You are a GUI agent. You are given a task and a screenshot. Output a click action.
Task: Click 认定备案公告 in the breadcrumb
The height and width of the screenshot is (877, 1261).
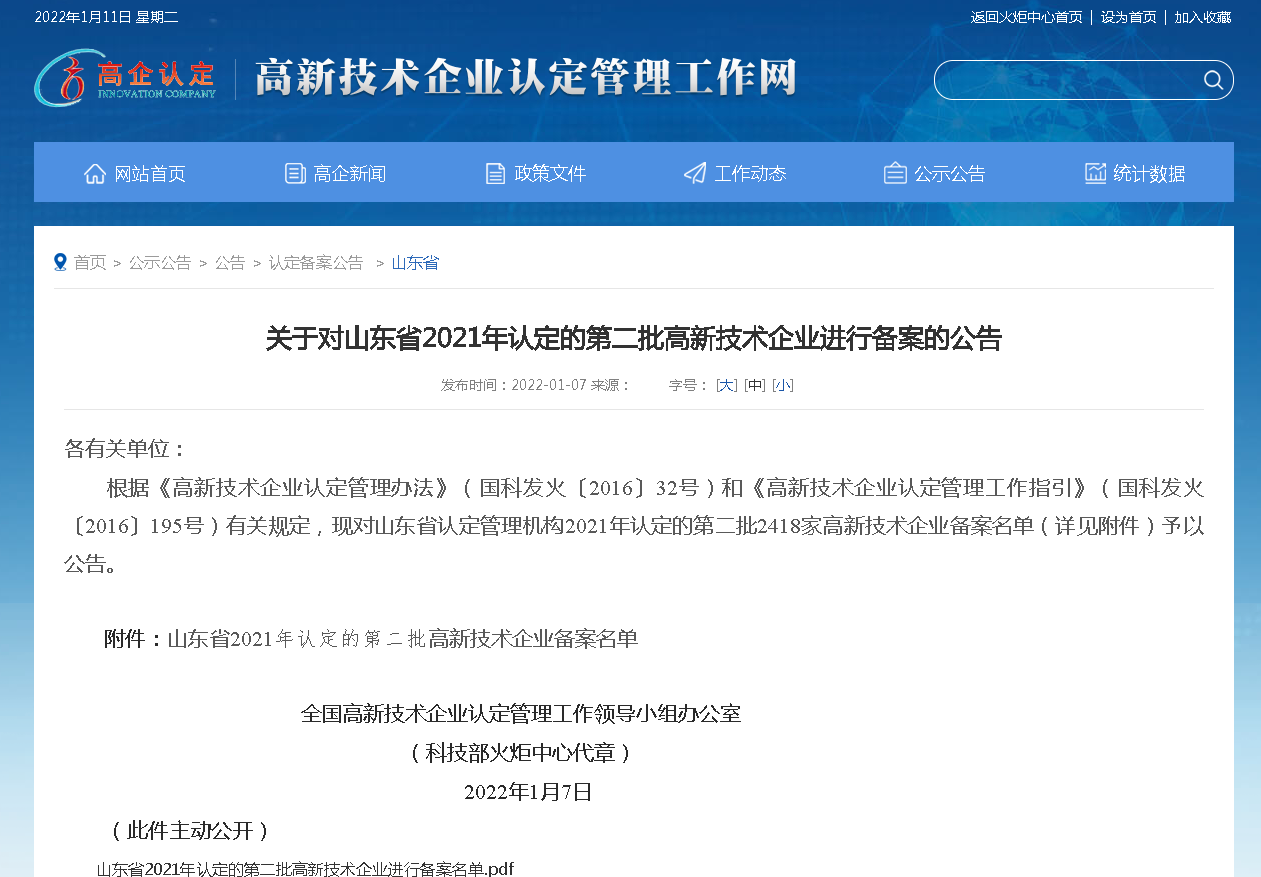(x=316, y=263)
